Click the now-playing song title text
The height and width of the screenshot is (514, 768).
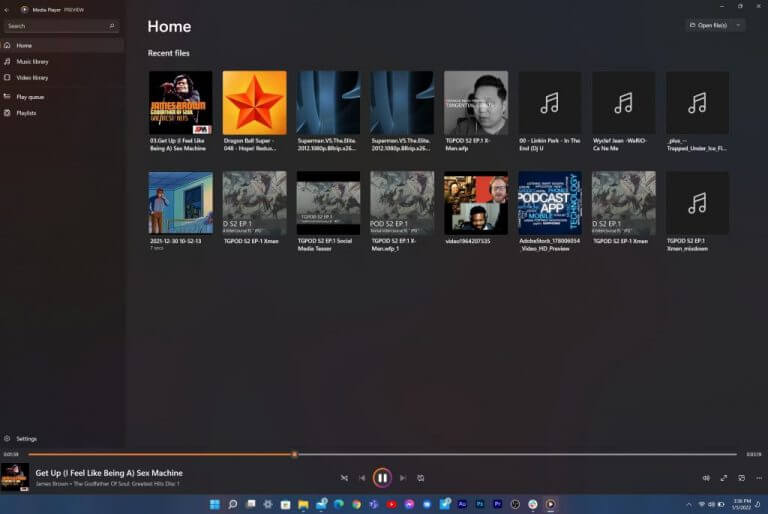(x=109, y=473)
